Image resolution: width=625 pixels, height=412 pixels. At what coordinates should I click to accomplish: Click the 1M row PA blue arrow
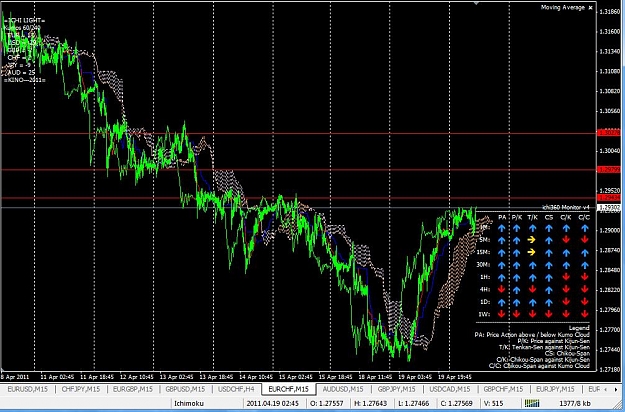click(x=502, y=228)
